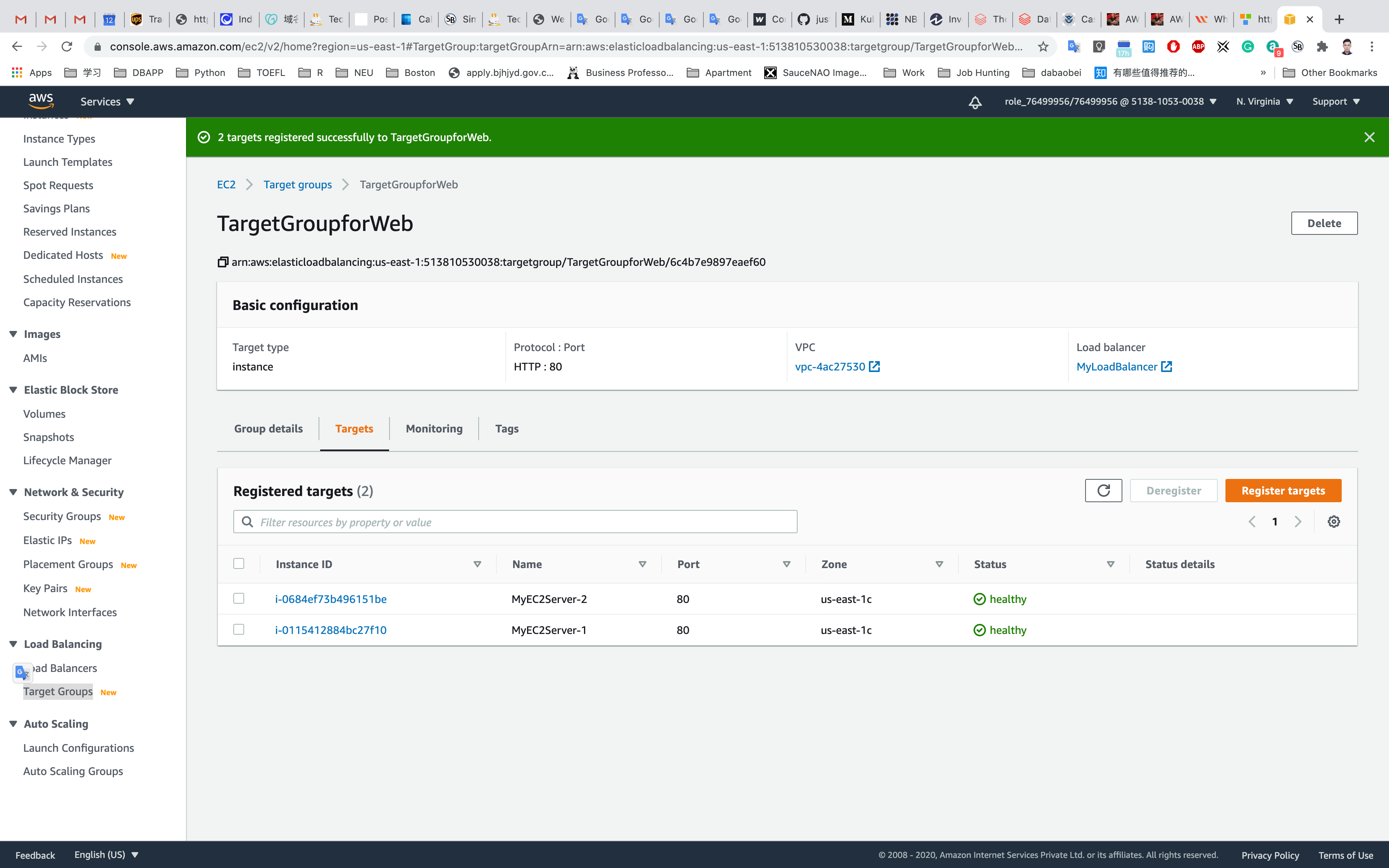Screen dimensions: 1389x868
Task: Bookmark page with star icon
Action: [x=1043, y=46]
